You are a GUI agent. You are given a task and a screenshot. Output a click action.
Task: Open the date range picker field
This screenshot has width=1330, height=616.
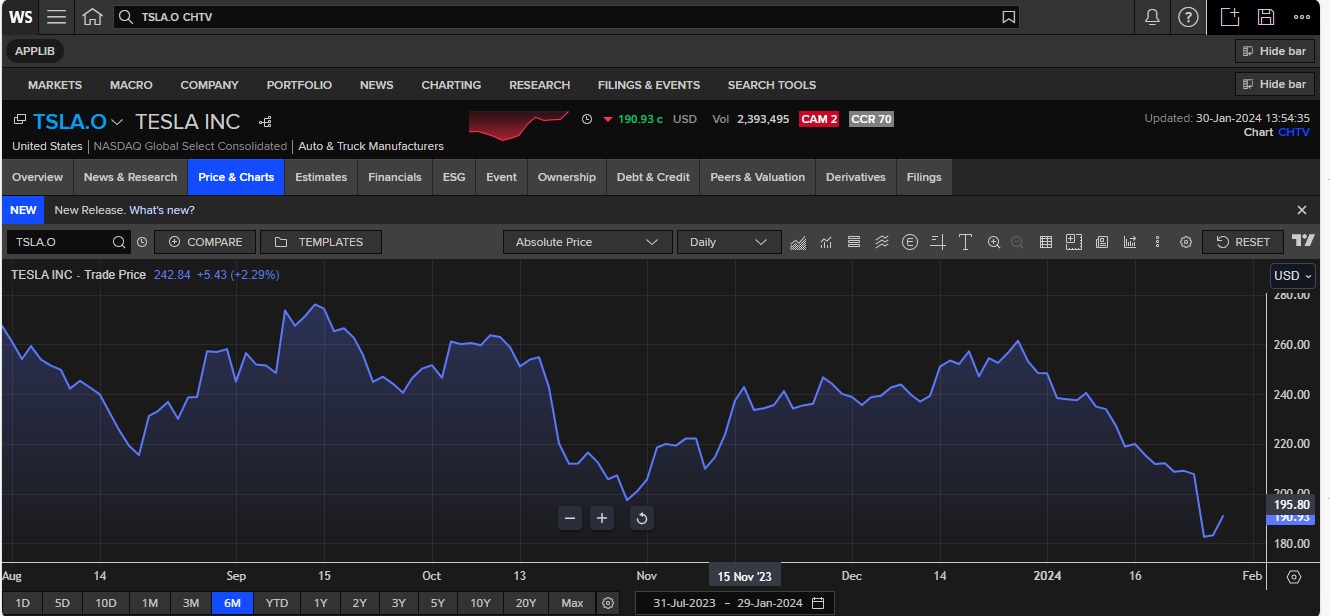coord(734,603)
